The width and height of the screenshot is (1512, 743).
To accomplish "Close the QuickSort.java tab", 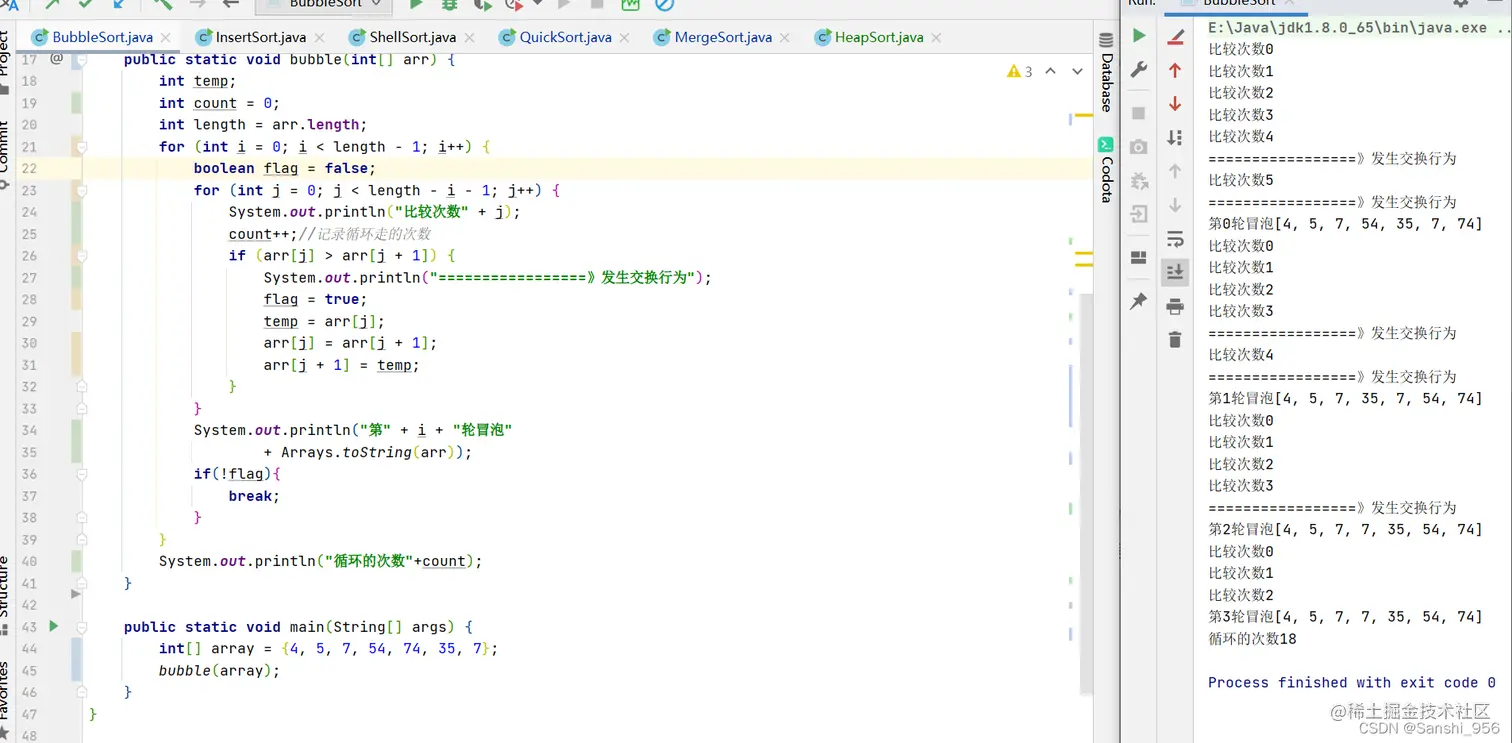I will (624, 38).
